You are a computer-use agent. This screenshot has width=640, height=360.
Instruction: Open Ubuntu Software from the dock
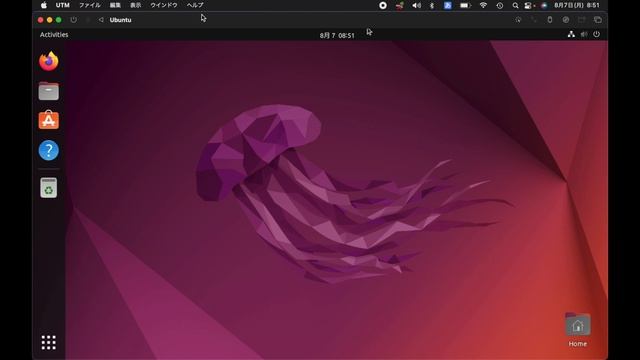(49, 120)
